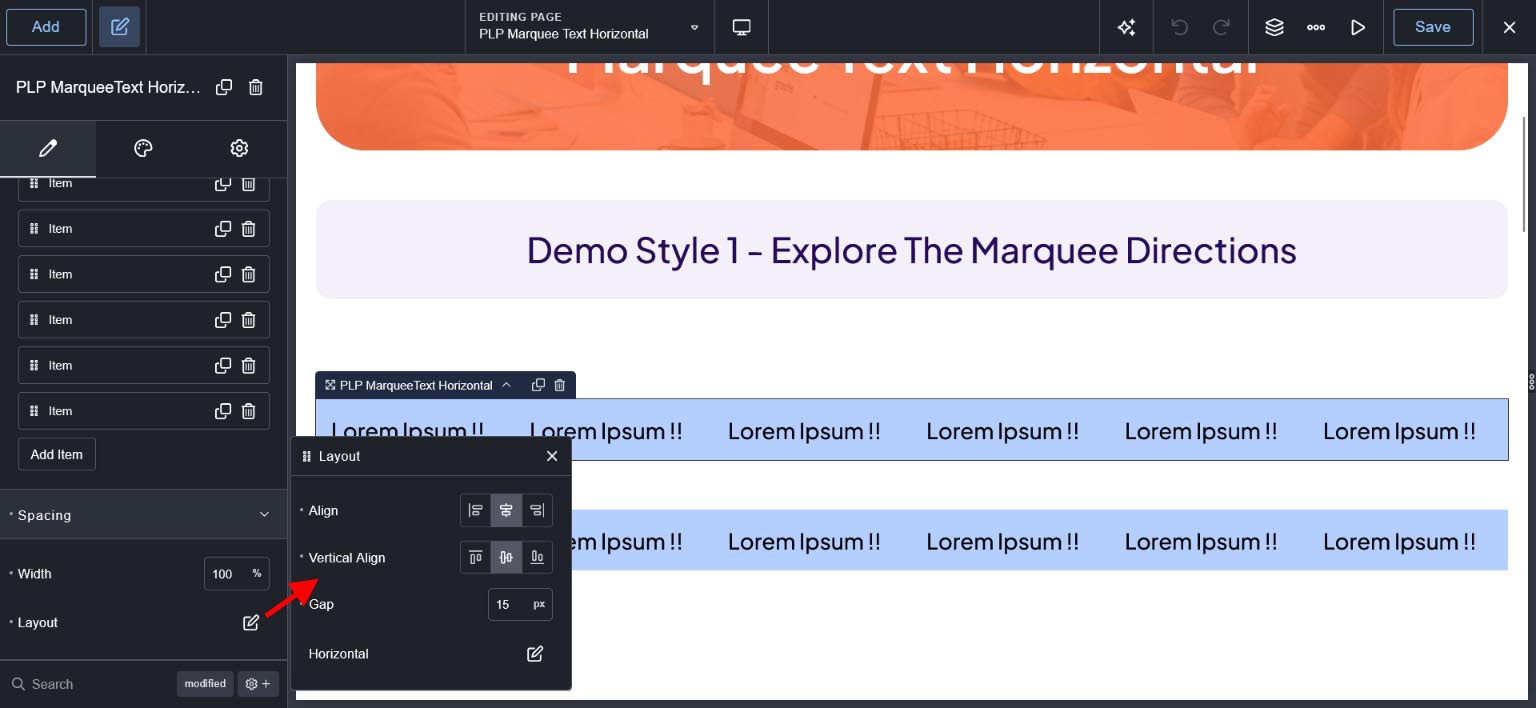Delete element via panel header trash icon
This screenshot has height=708, width=1536.
point(256,87)
